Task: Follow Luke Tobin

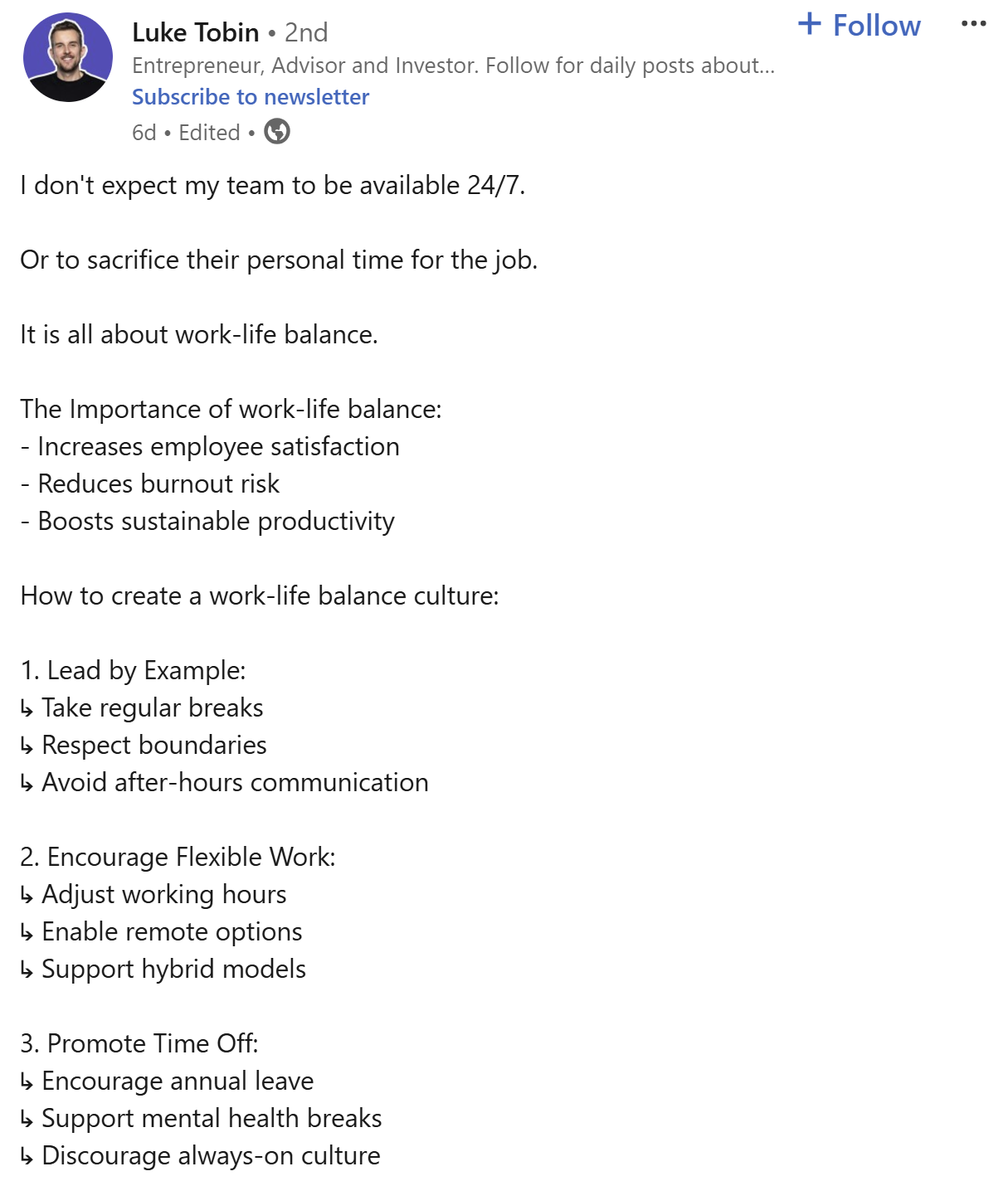Action: point(859,25)
